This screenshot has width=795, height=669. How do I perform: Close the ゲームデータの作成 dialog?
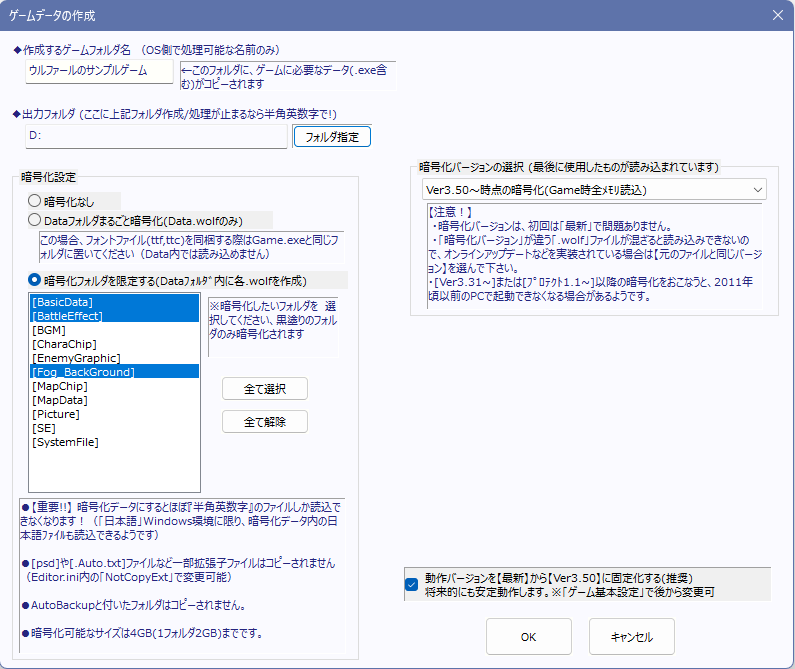pos(778,15)
